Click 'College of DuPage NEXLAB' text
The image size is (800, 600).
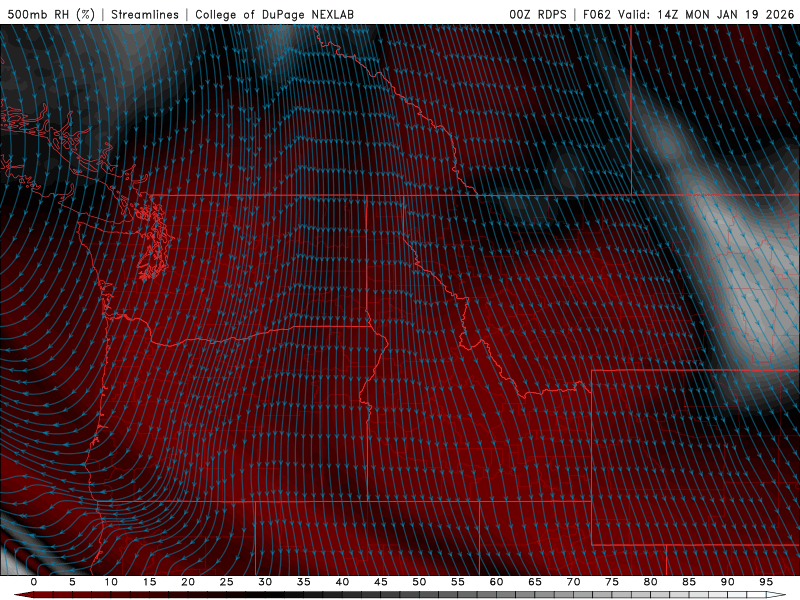[x=274, y=14]
